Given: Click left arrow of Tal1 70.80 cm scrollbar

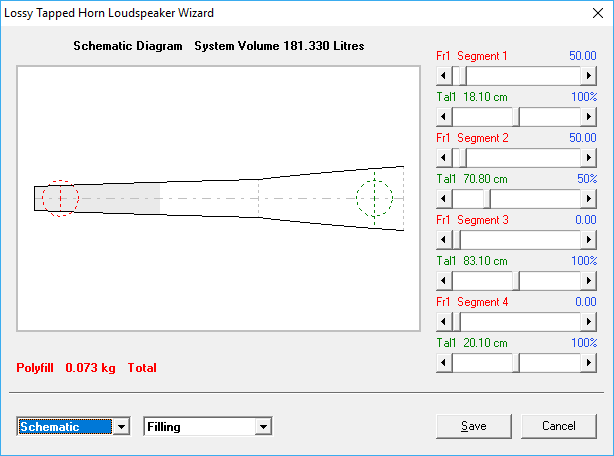Looking at the screenshot, I should coord(446,199).
